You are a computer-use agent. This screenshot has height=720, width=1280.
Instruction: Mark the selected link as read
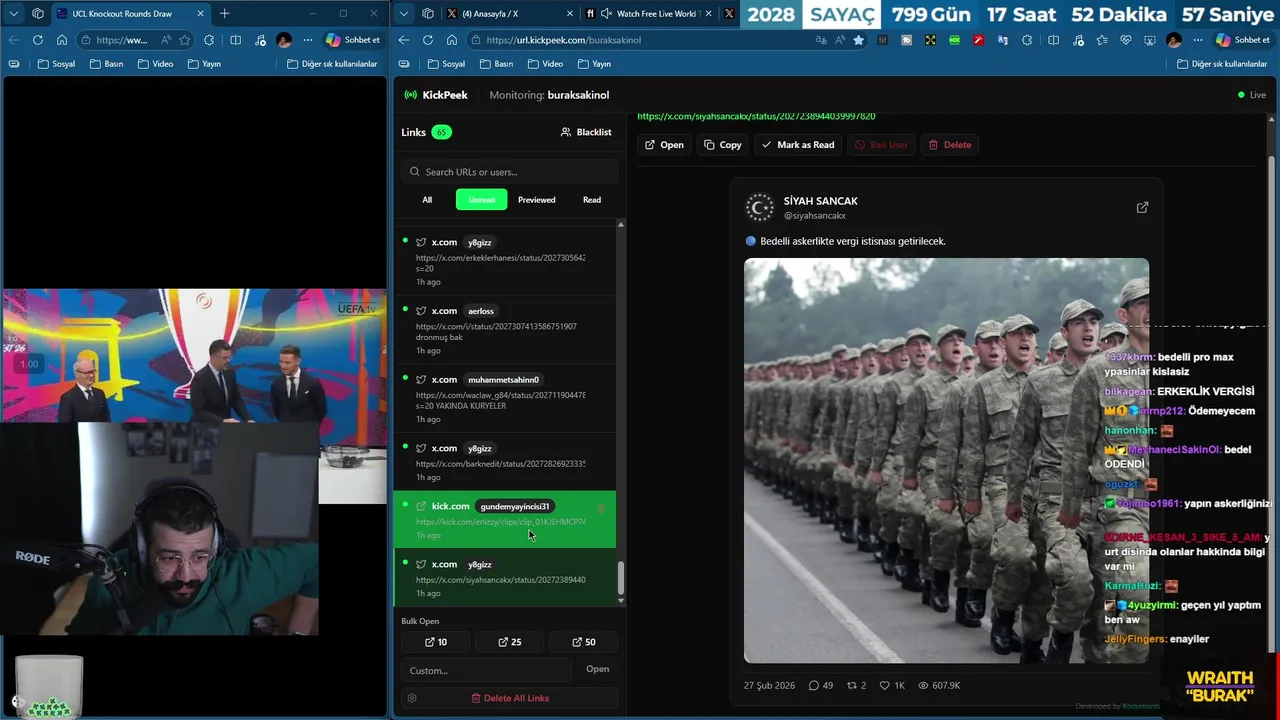(797, 145)
